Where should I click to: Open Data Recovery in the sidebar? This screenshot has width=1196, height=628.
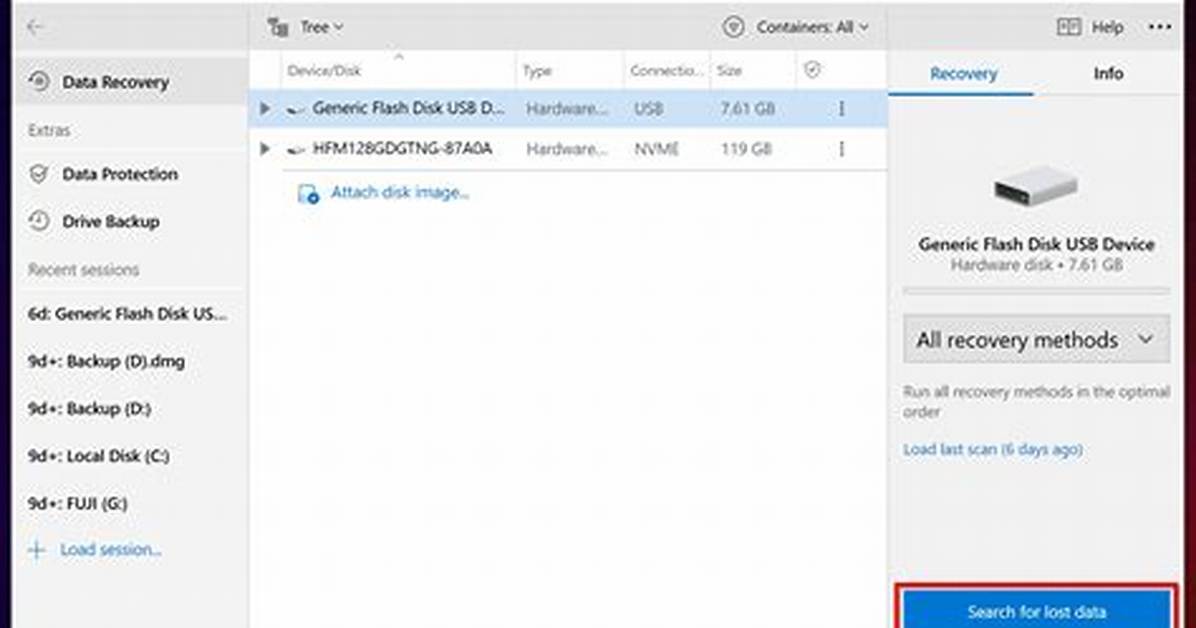click(x=130, y=82)
